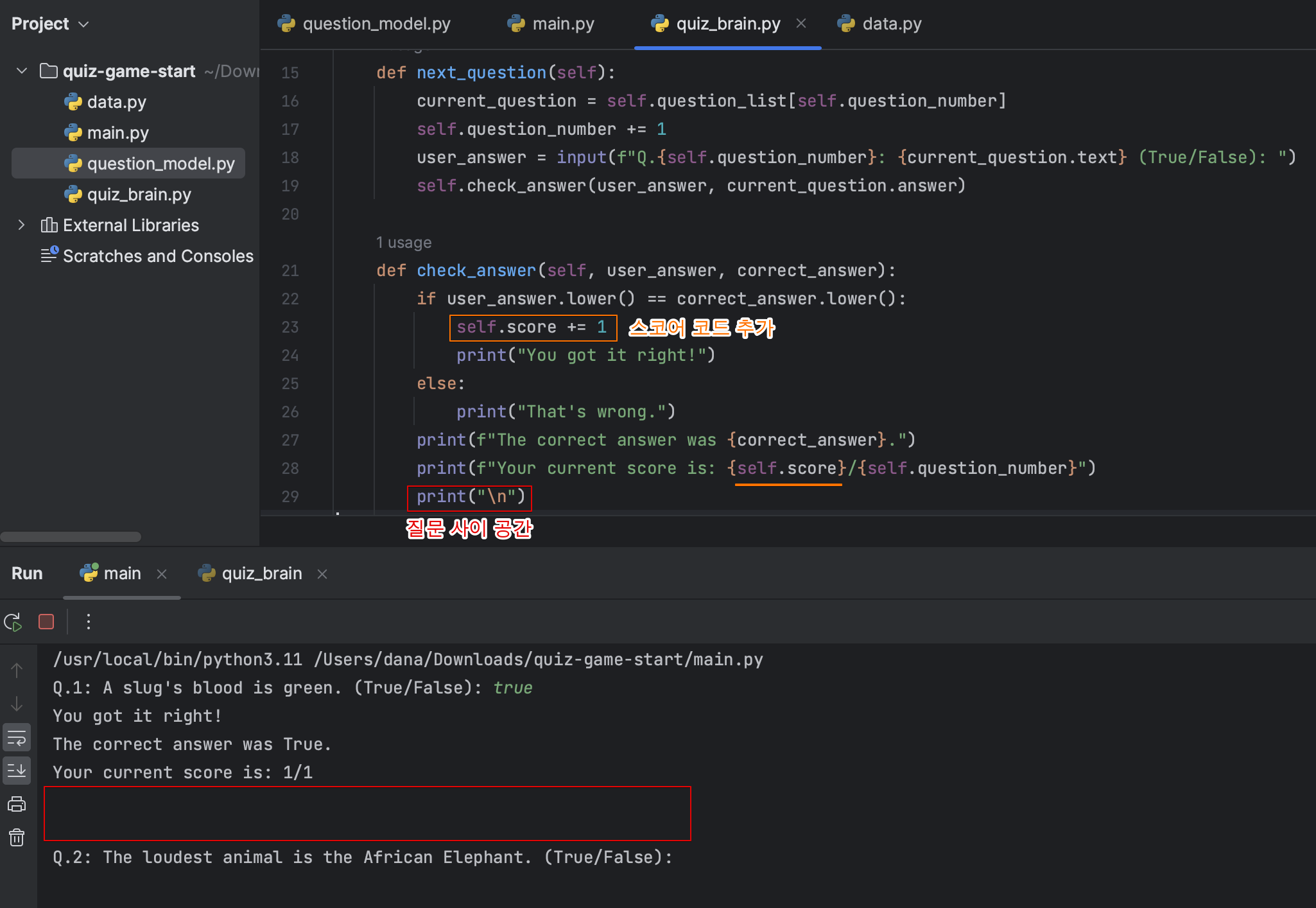This screenshot has height=908, width=1316.
Task: Click the print console output icon
Action: [x=17, y=804]
